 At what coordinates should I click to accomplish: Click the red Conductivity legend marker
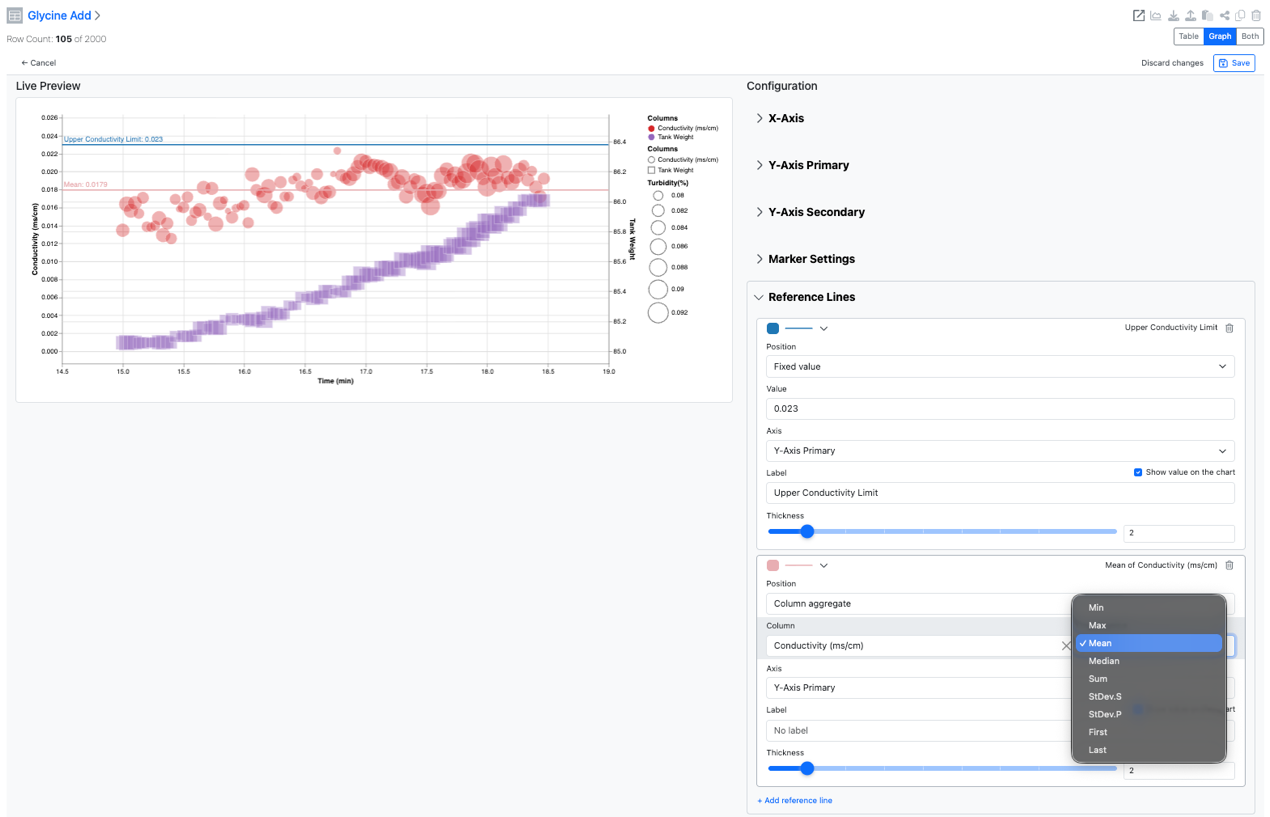(652, 129)
